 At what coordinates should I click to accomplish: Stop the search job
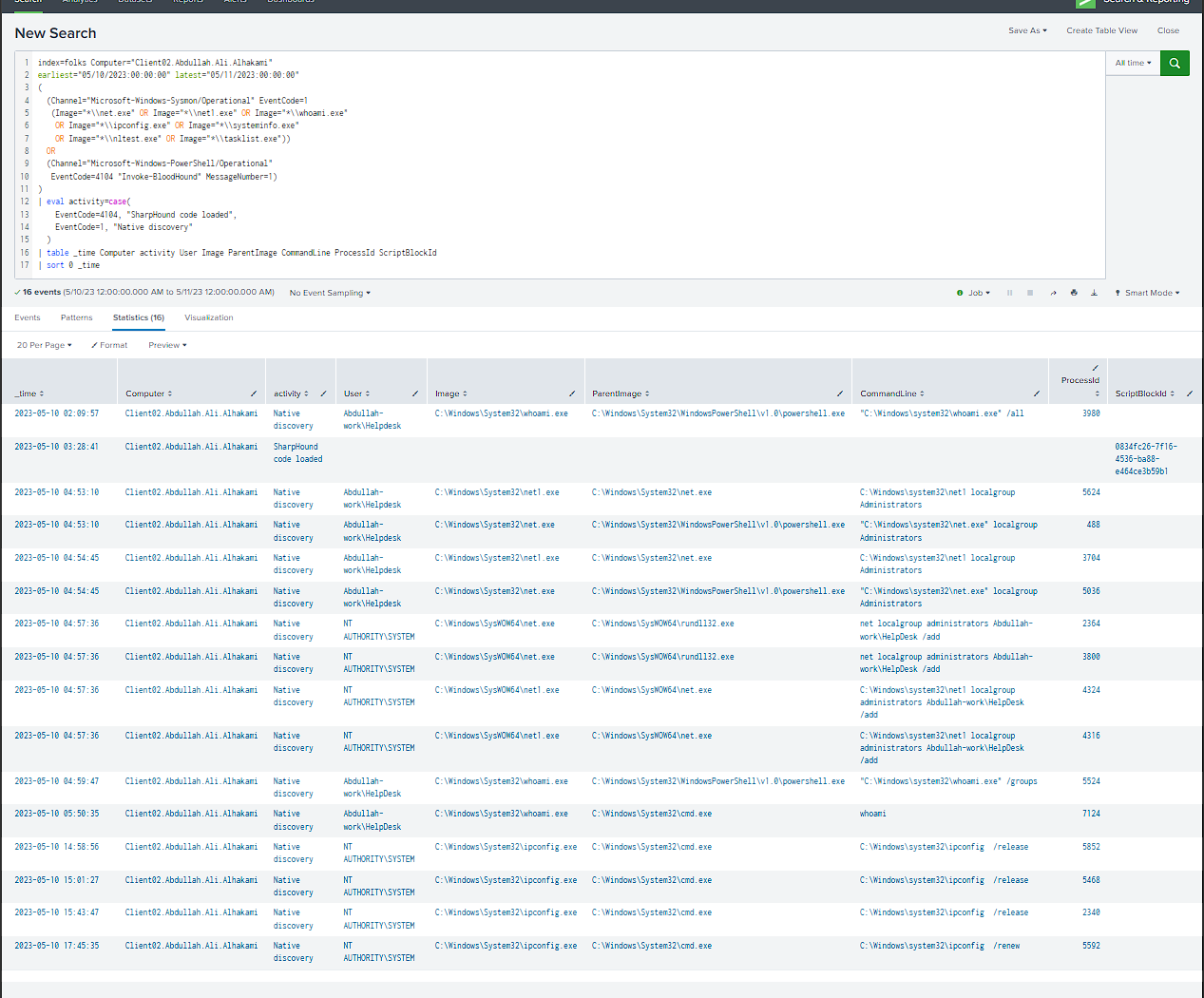coord(1030,293)
